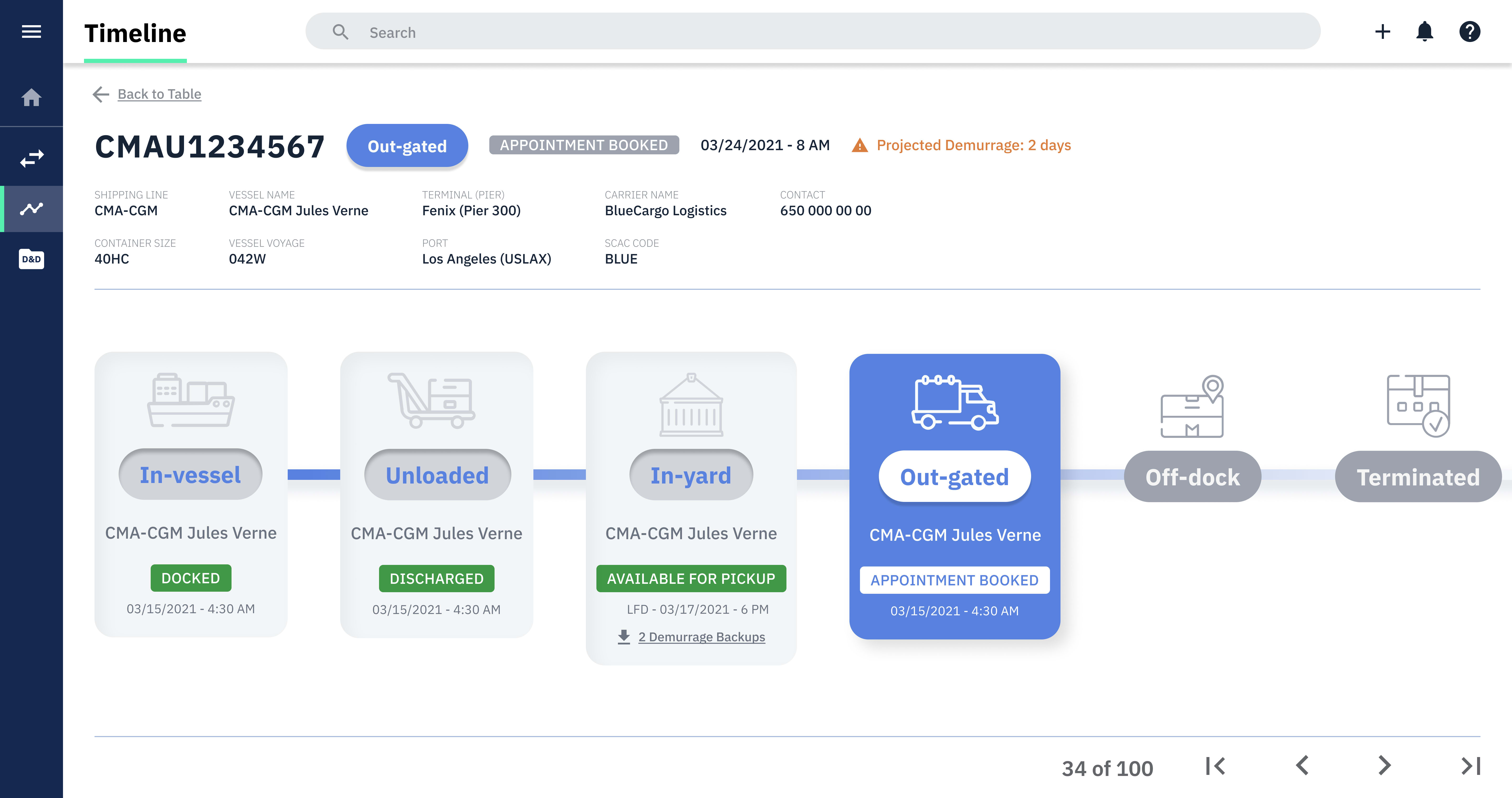Click Projected Demurrage: 2 days text
Image resolution: width=1512 pixels, height=798 pixels.
[974, 145]
